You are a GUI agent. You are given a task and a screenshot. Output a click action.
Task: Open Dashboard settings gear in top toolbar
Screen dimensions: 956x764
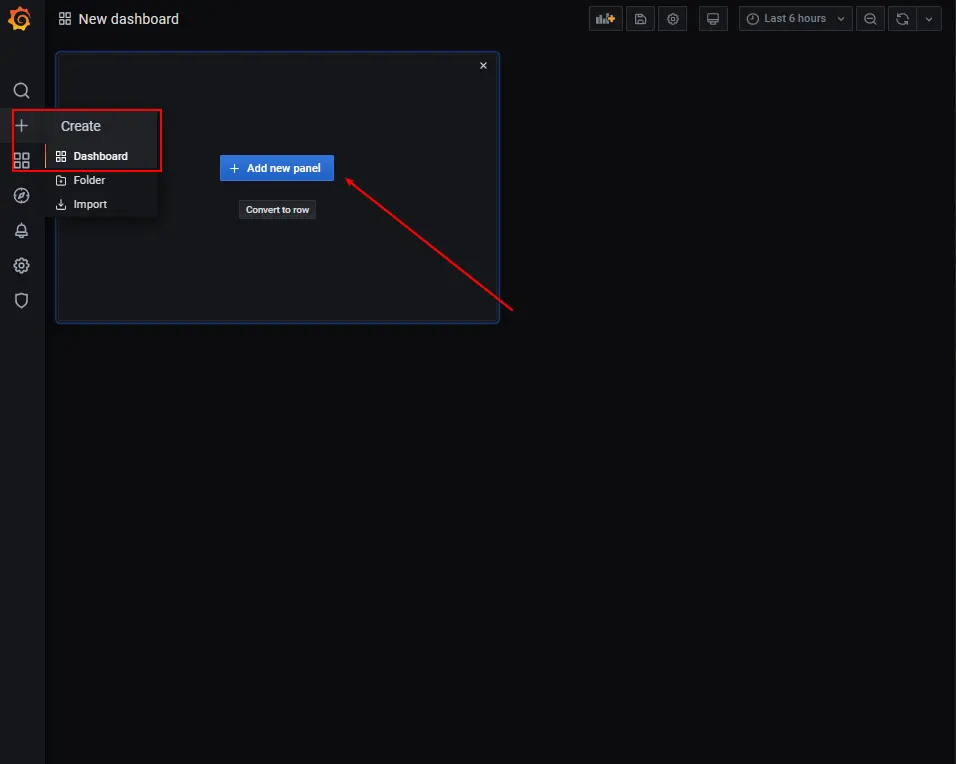[x=673, y=19]
